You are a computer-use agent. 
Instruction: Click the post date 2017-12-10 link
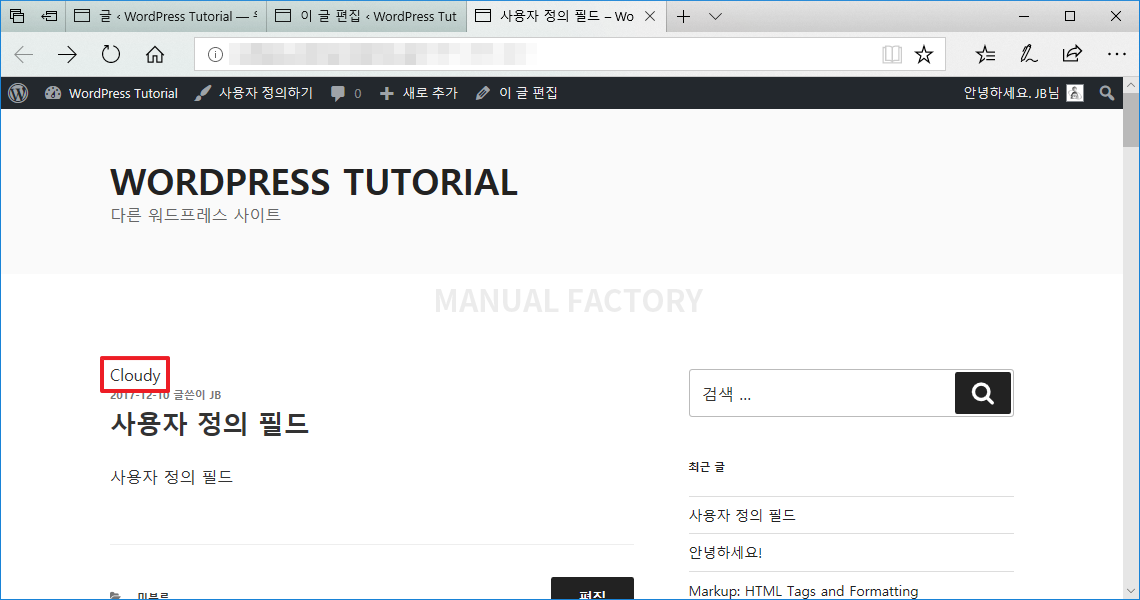point(140,395)
